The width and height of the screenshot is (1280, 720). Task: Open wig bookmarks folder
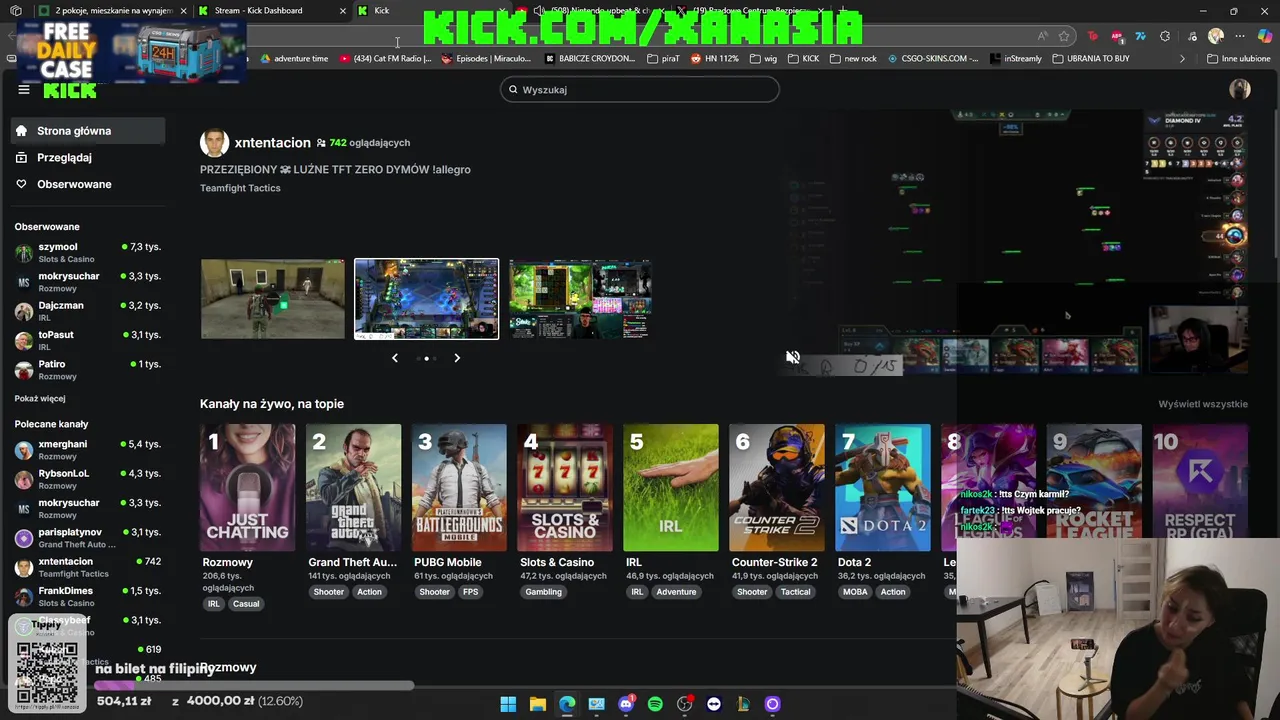(x=763, y=58)
